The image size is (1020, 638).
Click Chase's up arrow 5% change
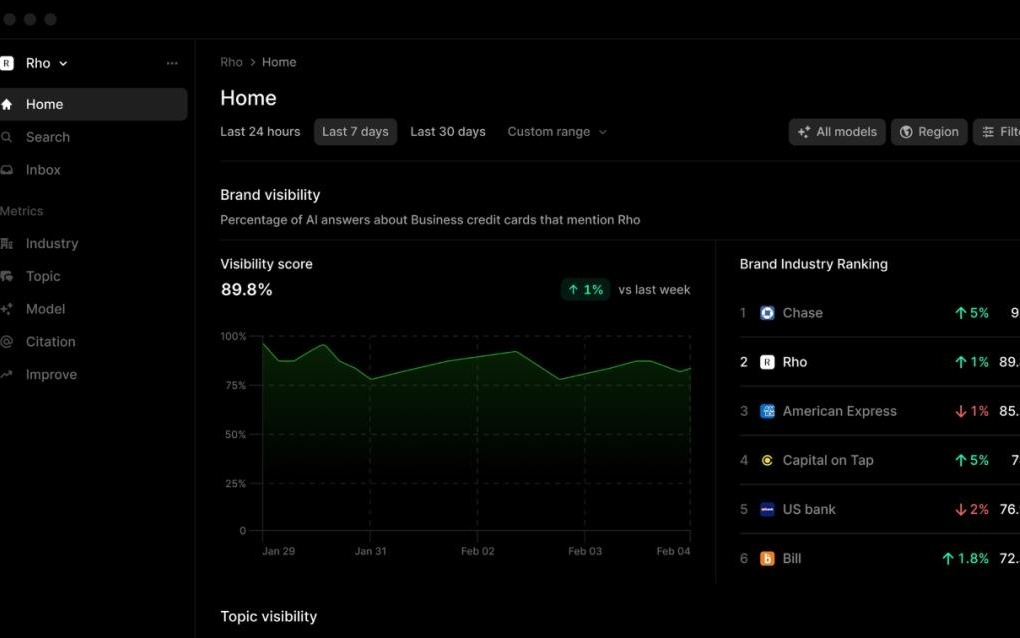(972, 313)
